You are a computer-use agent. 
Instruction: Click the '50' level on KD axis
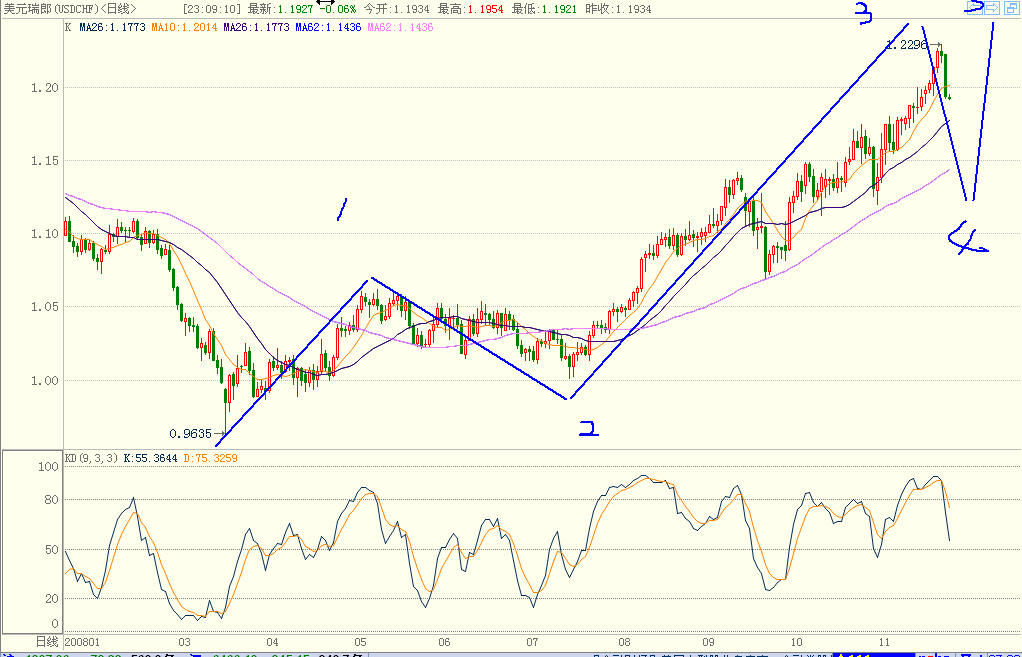pos(50,549)
